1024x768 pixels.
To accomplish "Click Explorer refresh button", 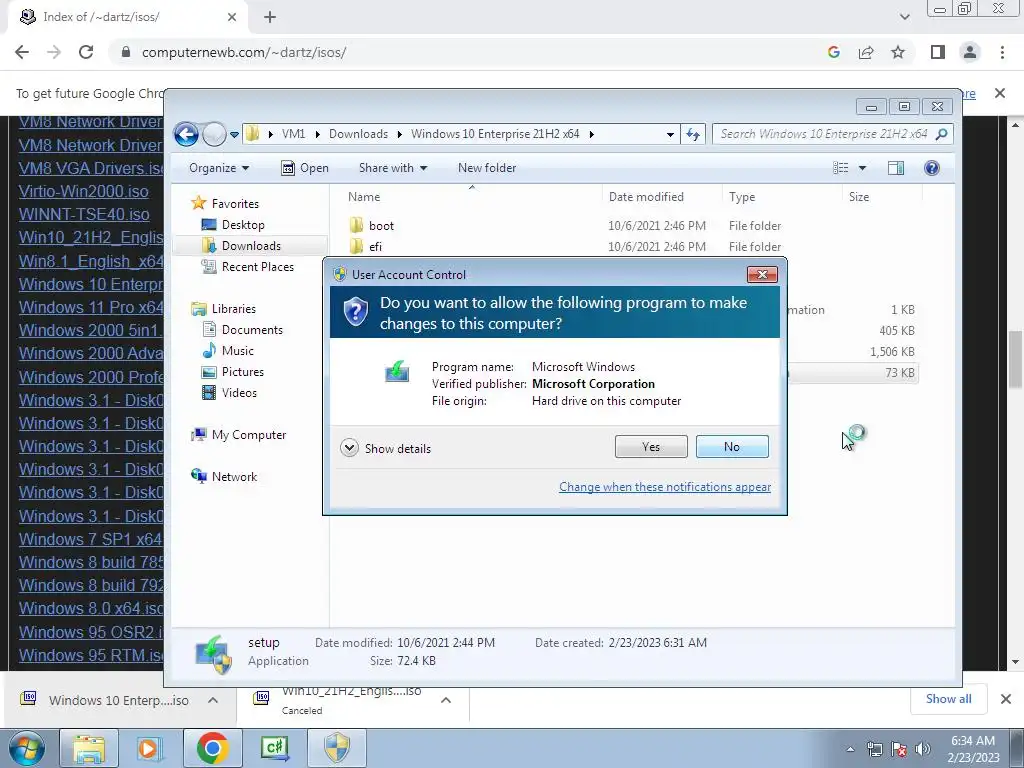I will point(692,134).
